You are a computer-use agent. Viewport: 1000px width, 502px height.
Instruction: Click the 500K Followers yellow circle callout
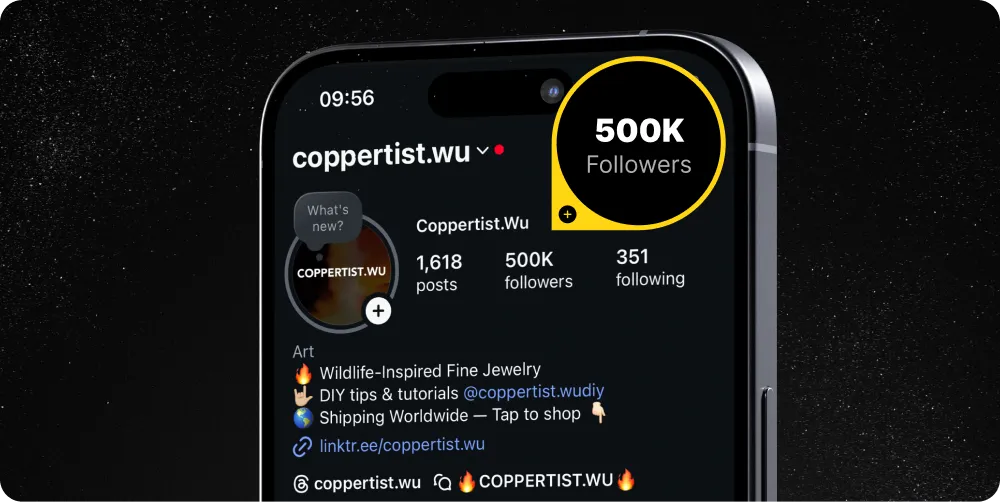point(638,143)
